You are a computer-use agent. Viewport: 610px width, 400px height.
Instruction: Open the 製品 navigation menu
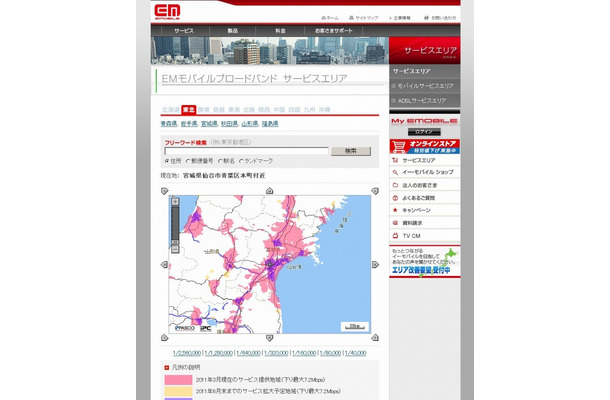pyautogui.click(x=233, y=30)
